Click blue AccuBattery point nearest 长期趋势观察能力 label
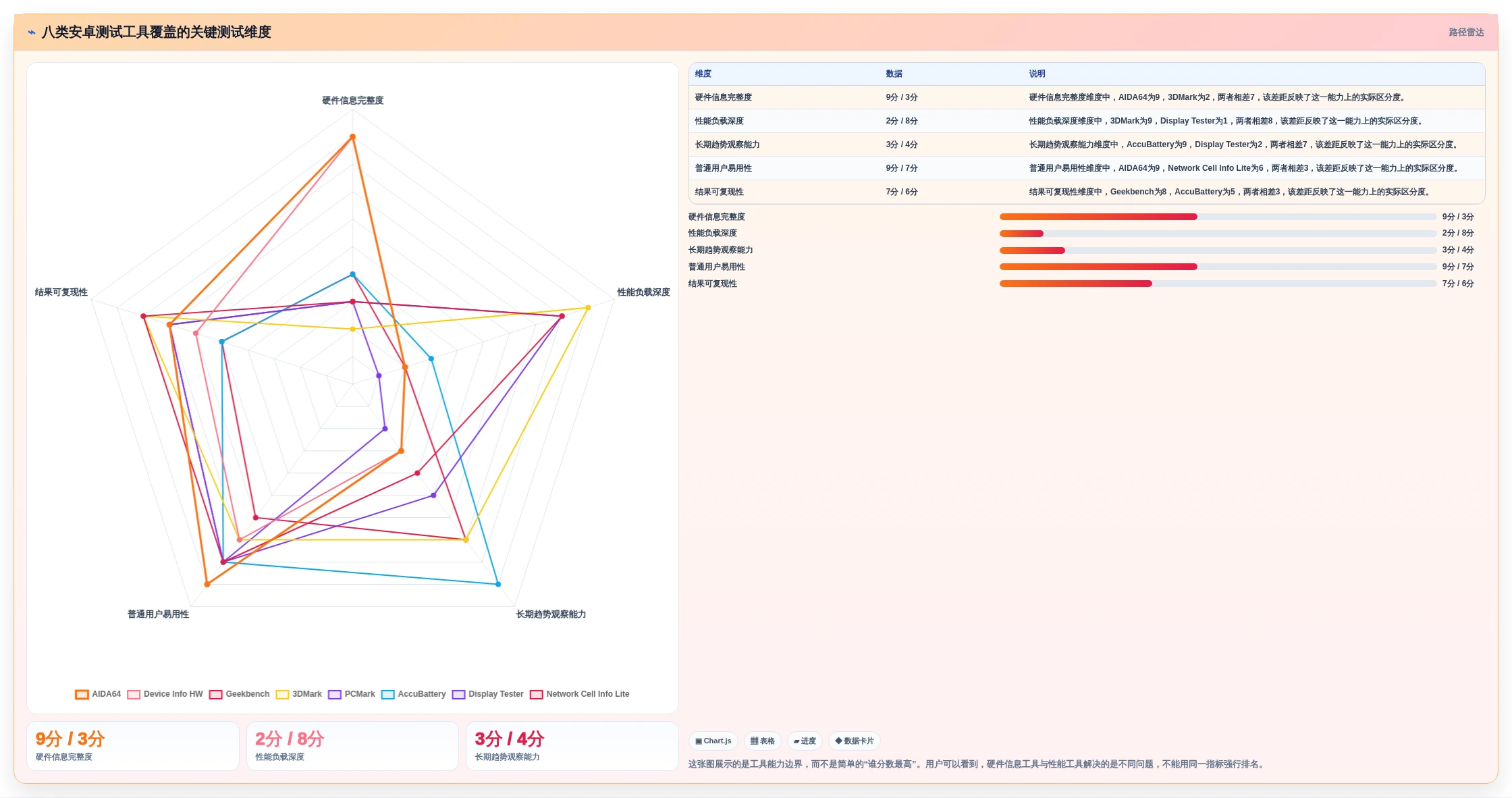 (498, 584)
